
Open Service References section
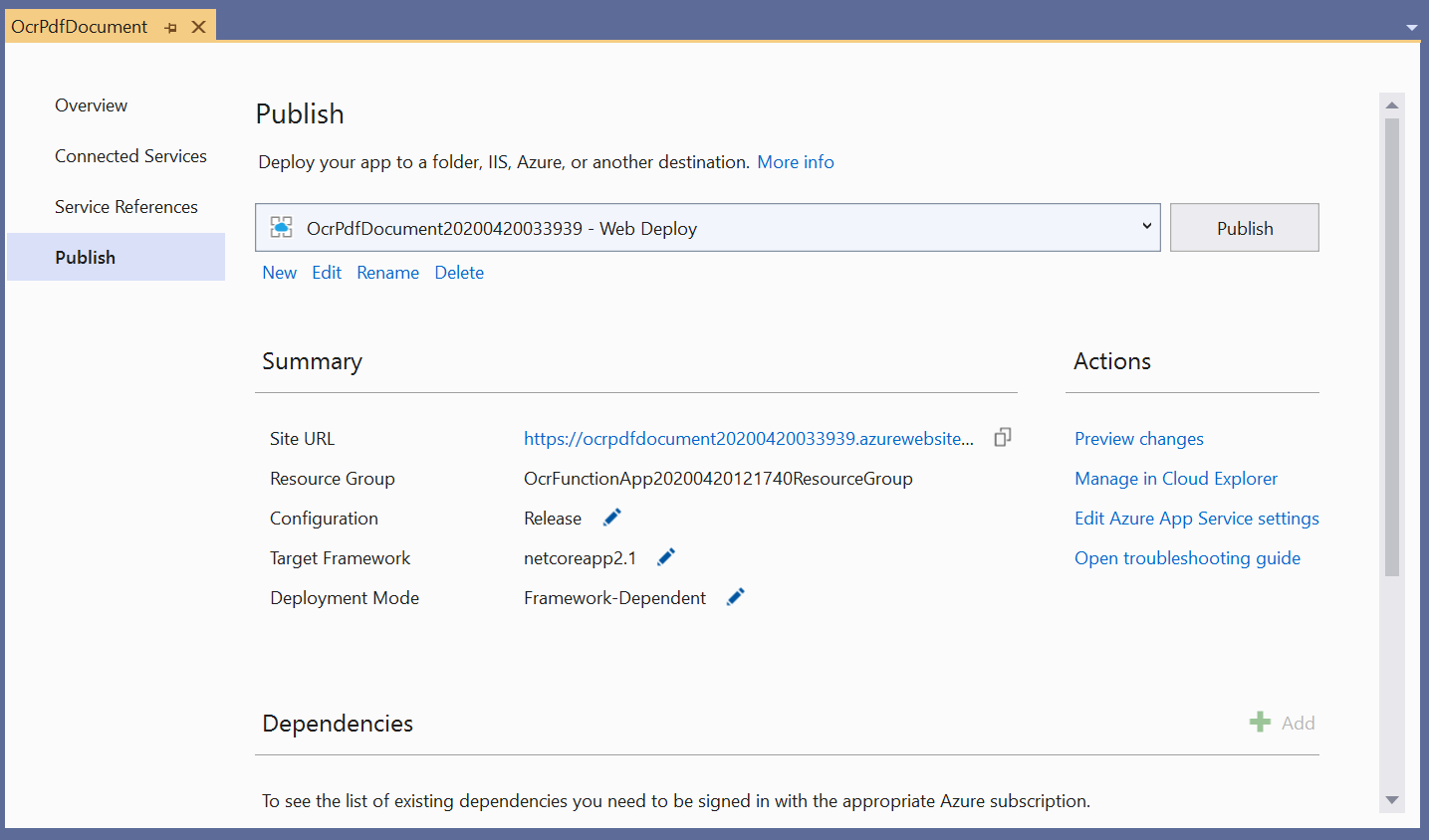point(126,207)
